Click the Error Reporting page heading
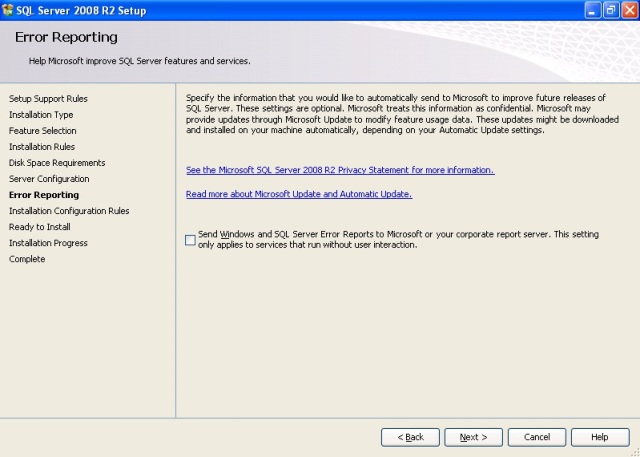The height and width of the screenshot is (457, 640). click(66, 37)
